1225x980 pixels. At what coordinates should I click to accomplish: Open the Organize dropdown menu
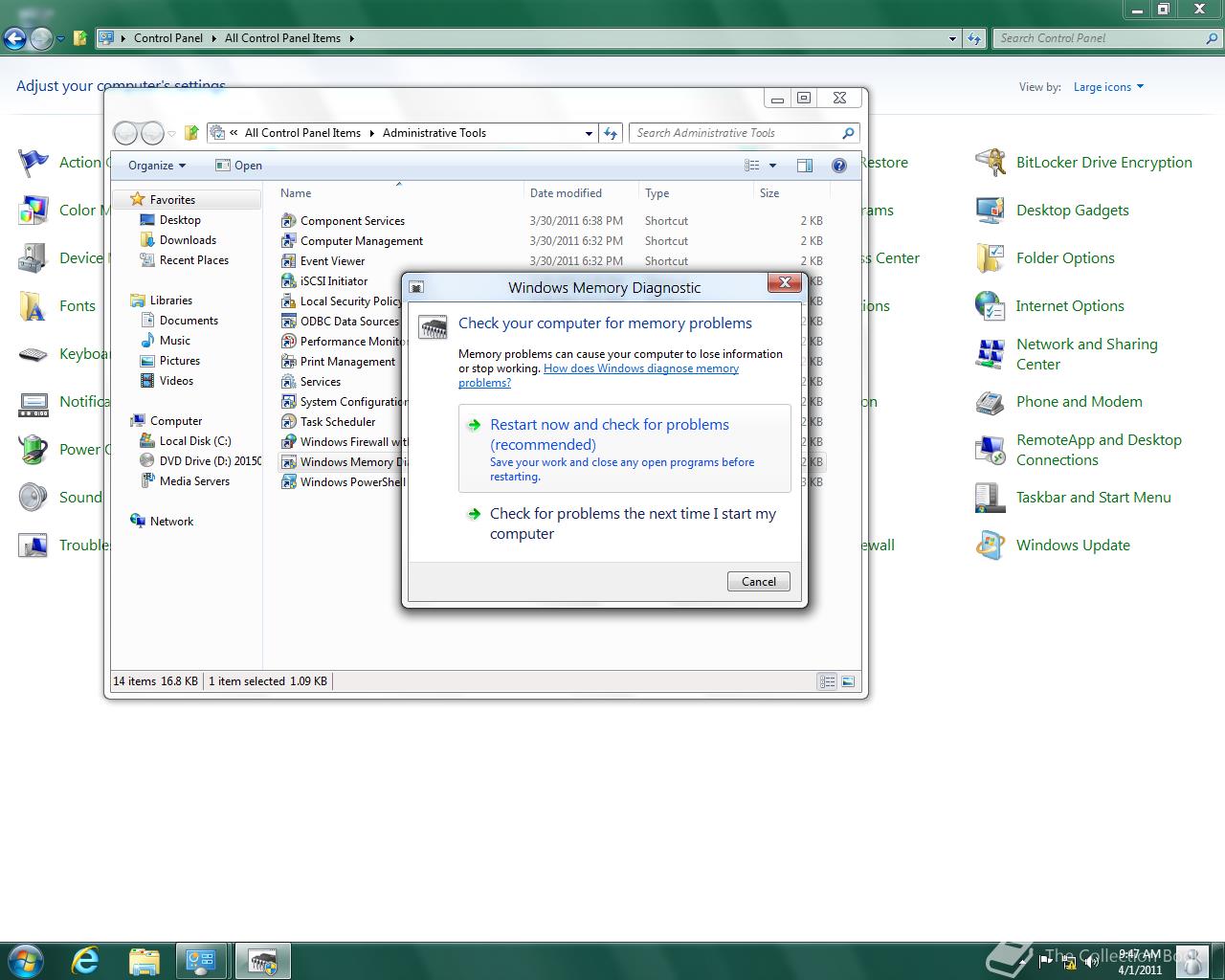click(x=157, y=166)
